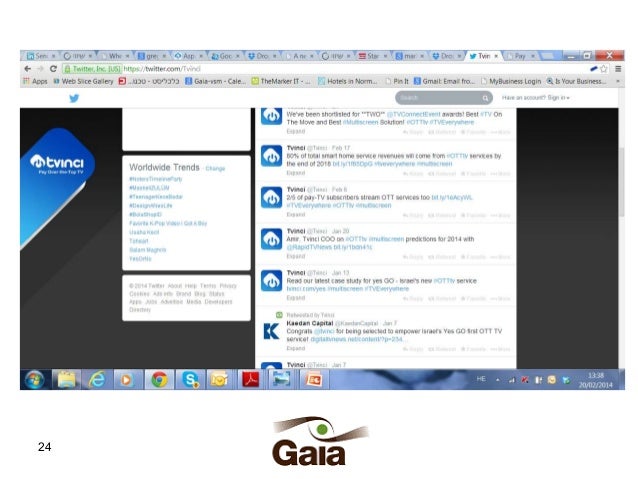Click the browser forward arrow
This screenshot has height=479, width=638.
(40, 69)
